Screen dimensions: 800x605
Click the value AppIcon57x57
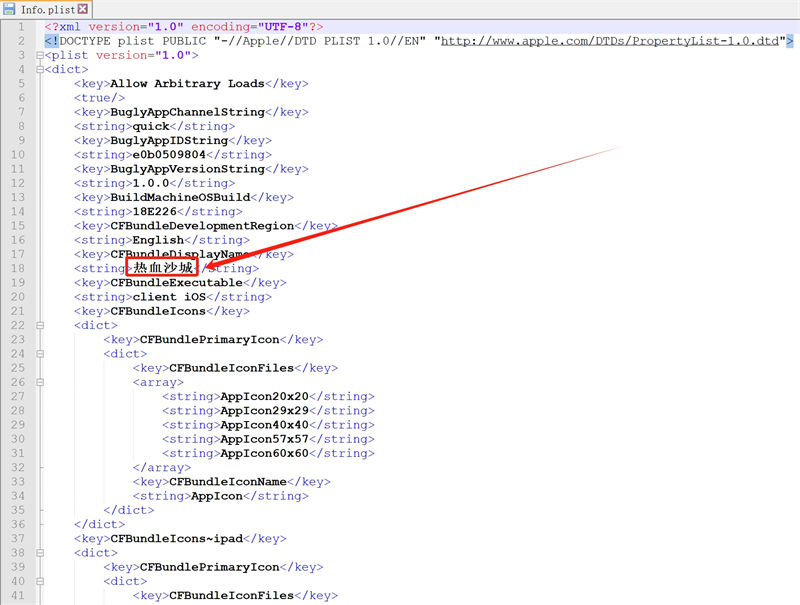(264, 439)
